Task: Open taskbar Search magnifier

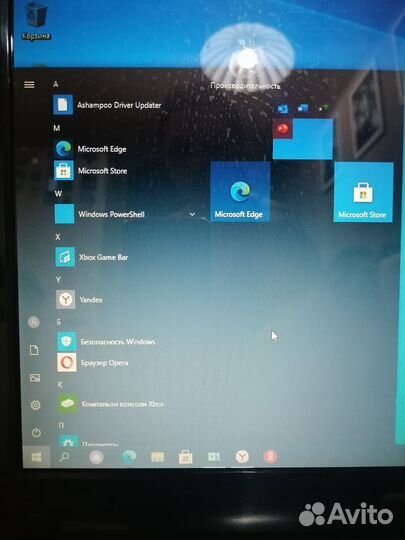Action: pos(64,457)
